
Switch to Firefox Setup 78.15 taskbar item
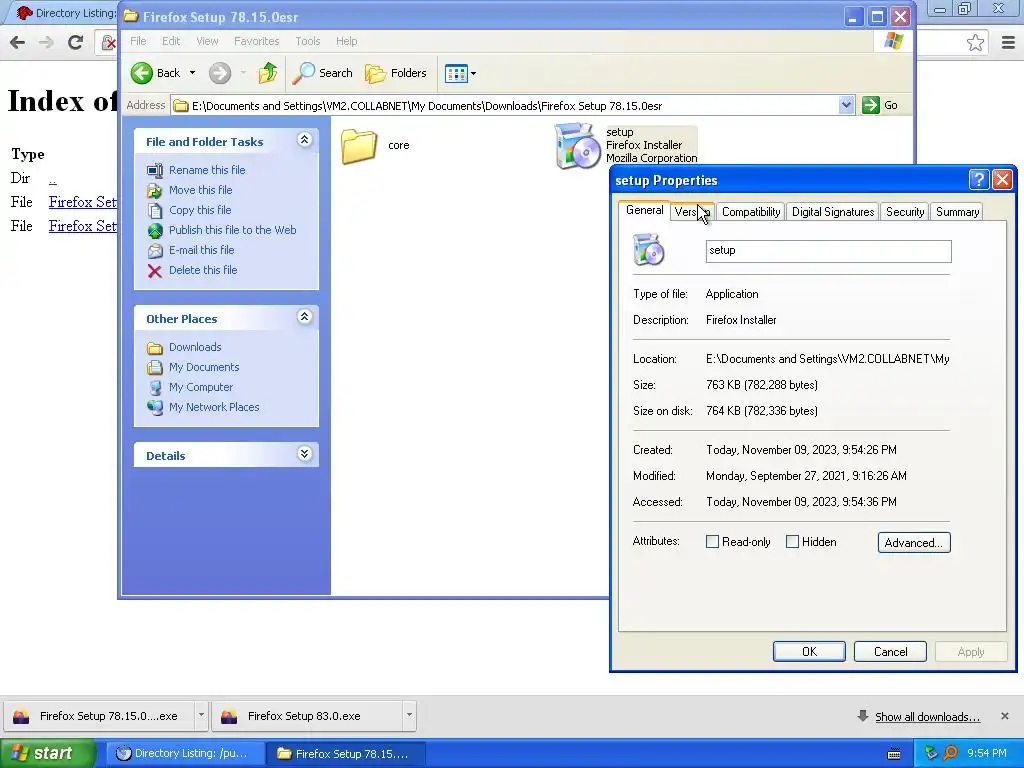[347, 754]
